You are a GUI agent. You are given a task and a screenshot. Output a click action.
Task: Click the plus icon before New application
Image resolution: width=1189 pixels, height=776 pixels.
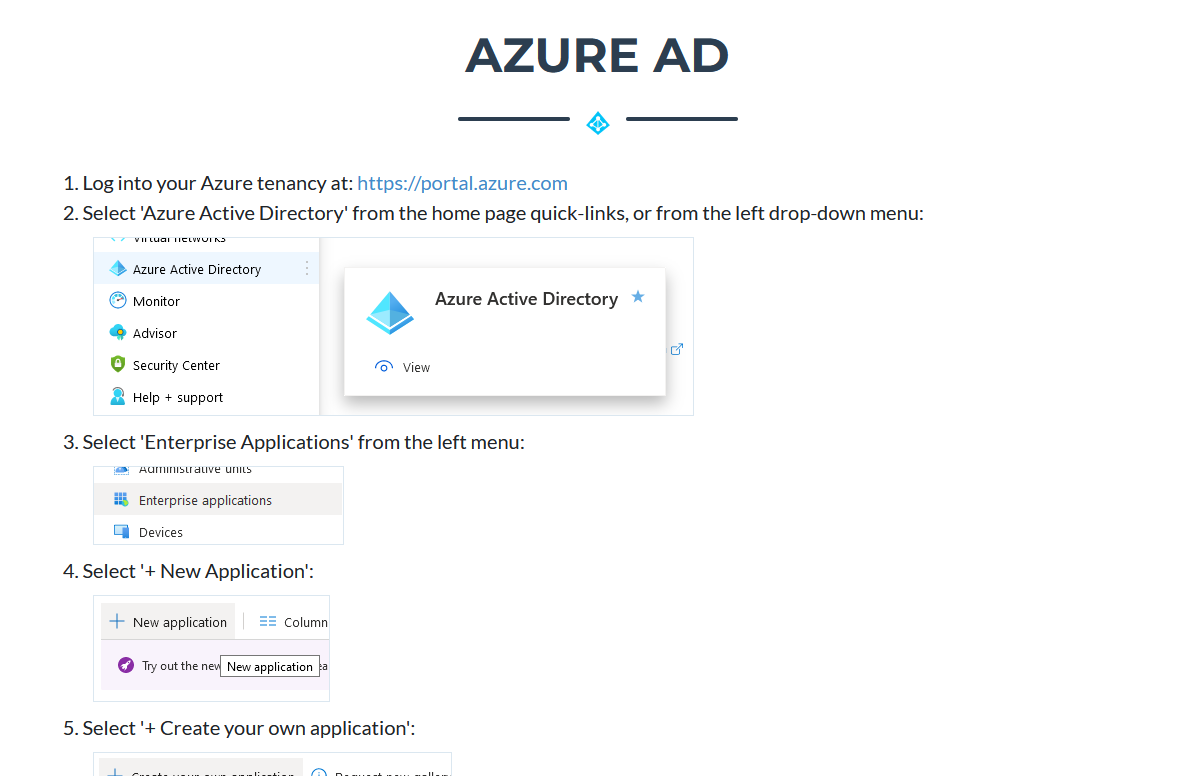click(x=117, y=621)
